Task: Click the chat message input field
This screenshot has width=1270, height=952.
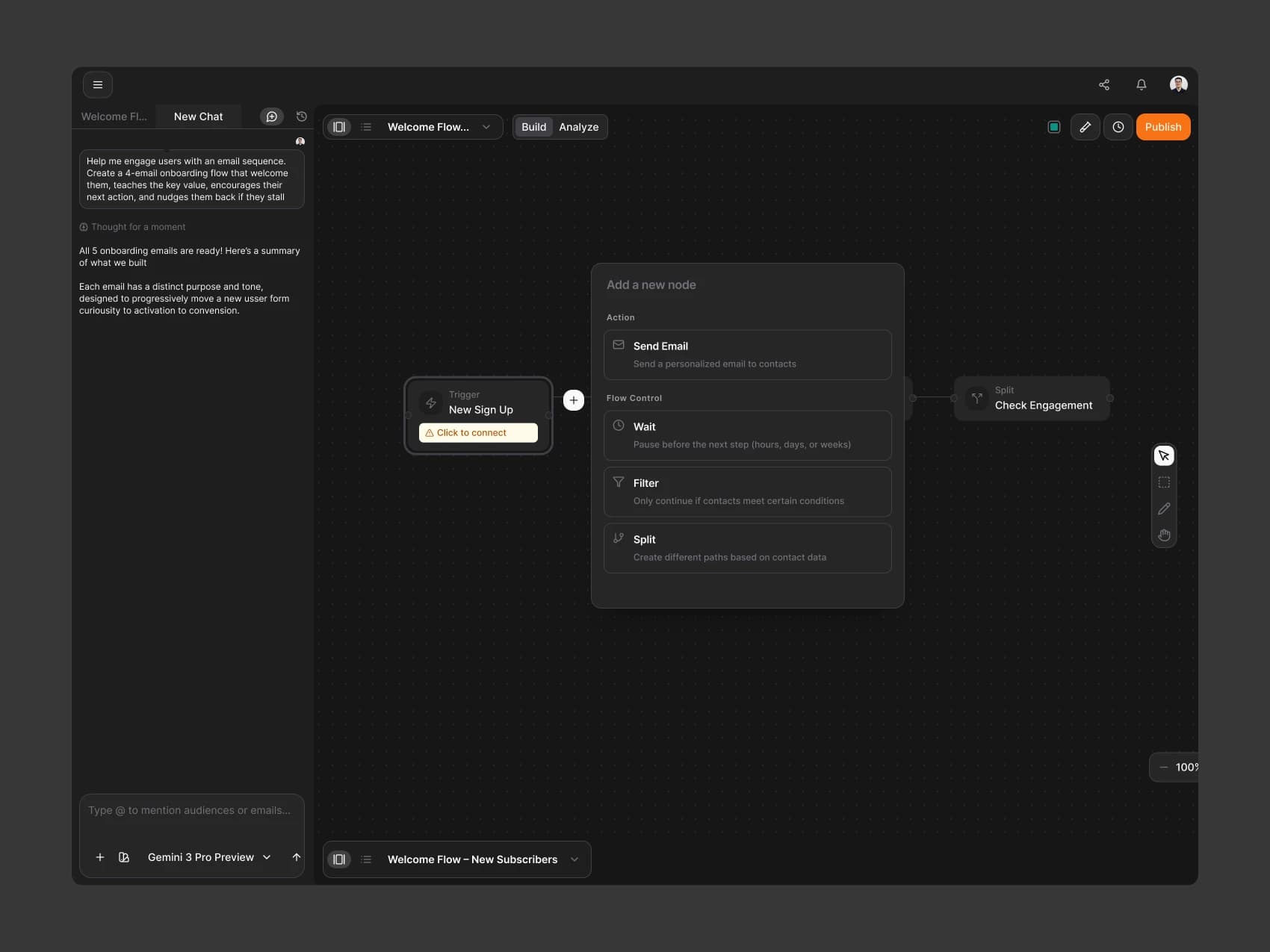Action: coord(191,811)
